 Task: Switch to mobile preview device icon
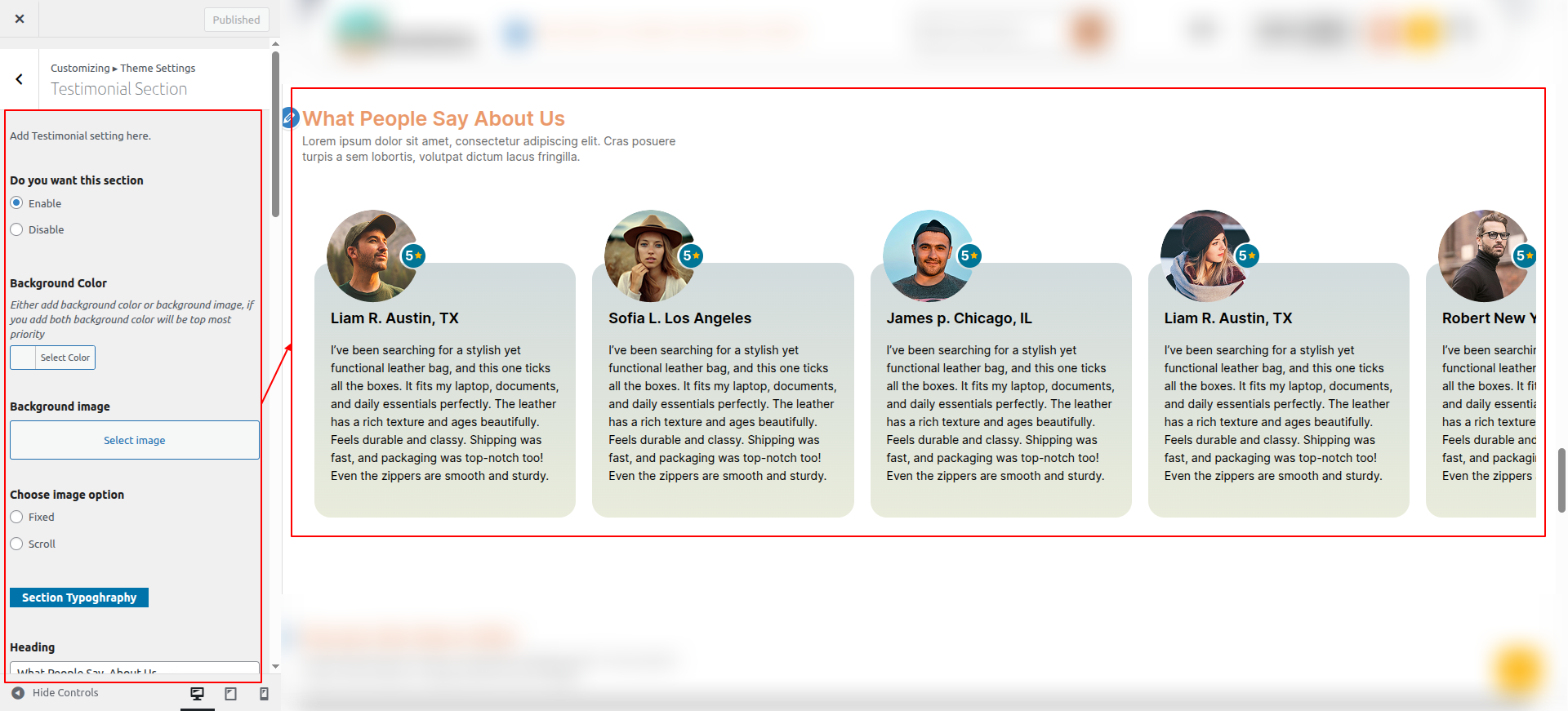tap(264, 694)
